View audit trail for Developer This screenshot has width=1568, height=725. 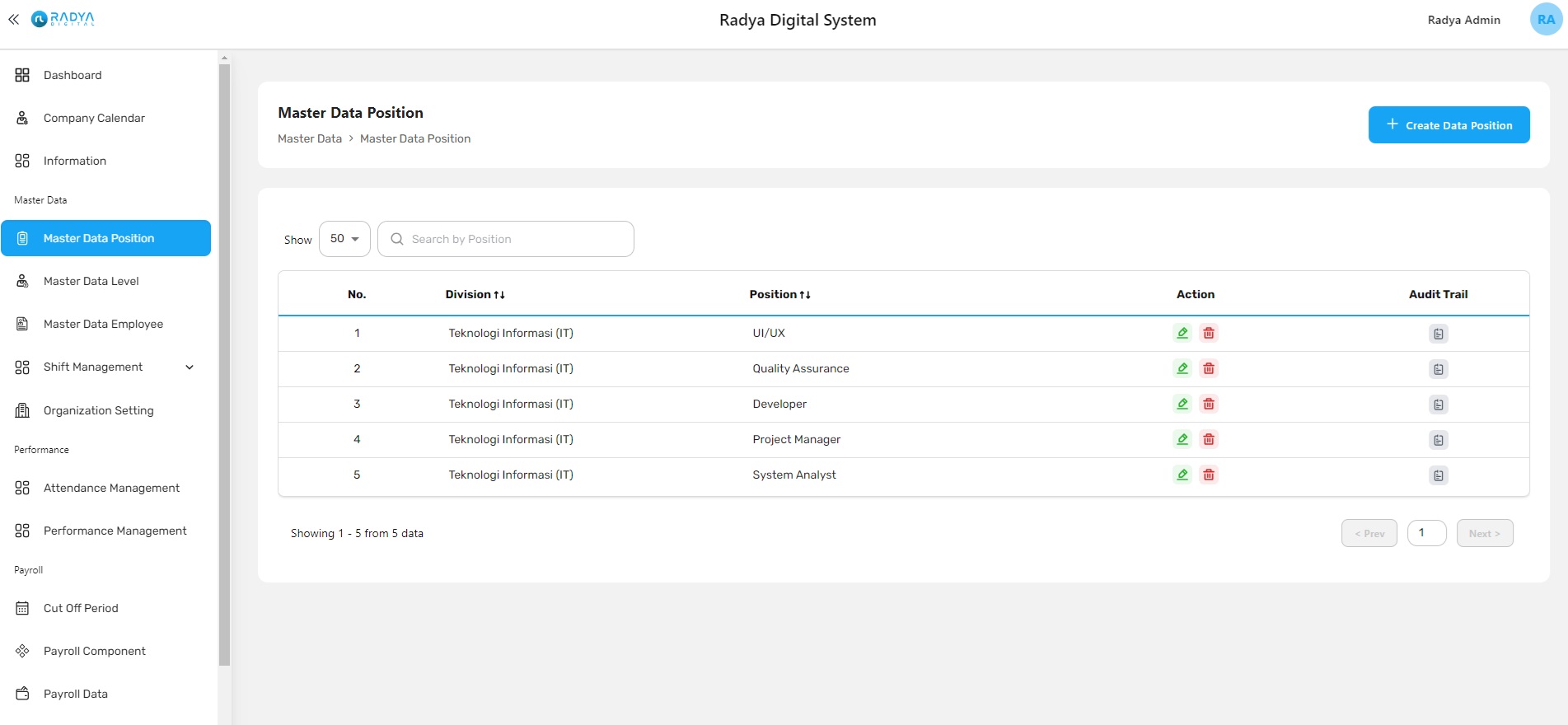[1439, 405]
